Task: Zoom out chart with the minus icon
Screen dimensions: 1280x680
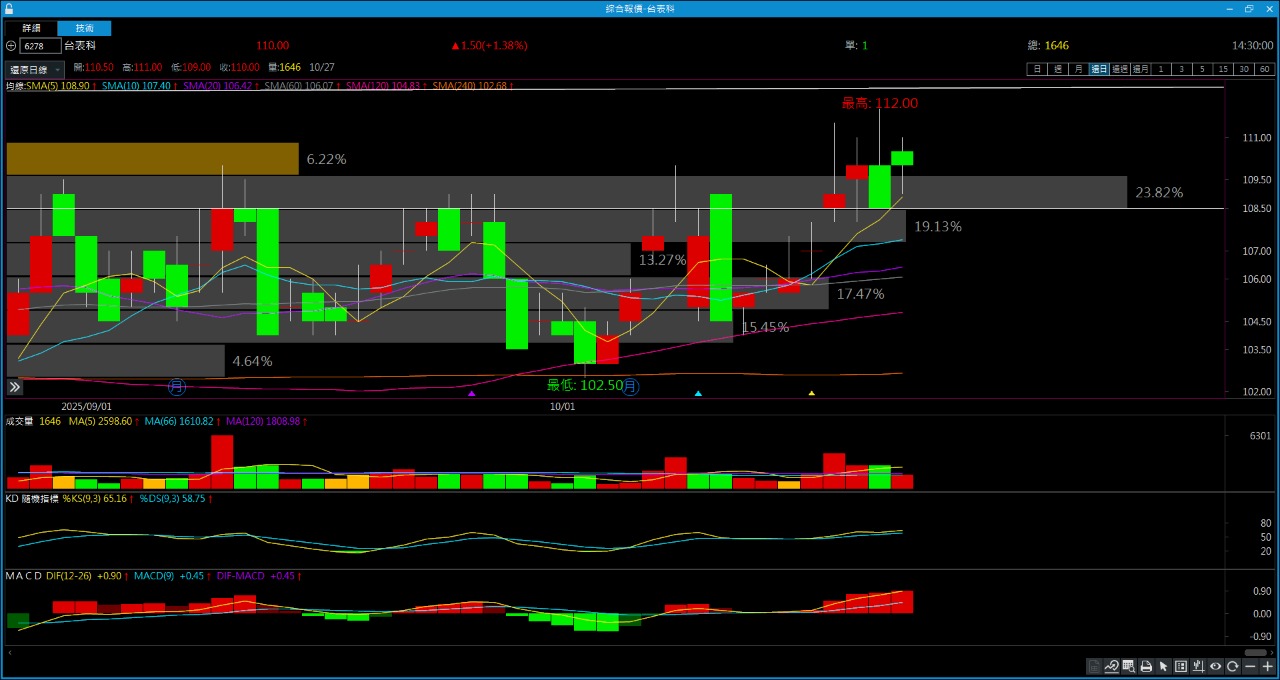Action: pyautogui.click(x=1250, y=666)
